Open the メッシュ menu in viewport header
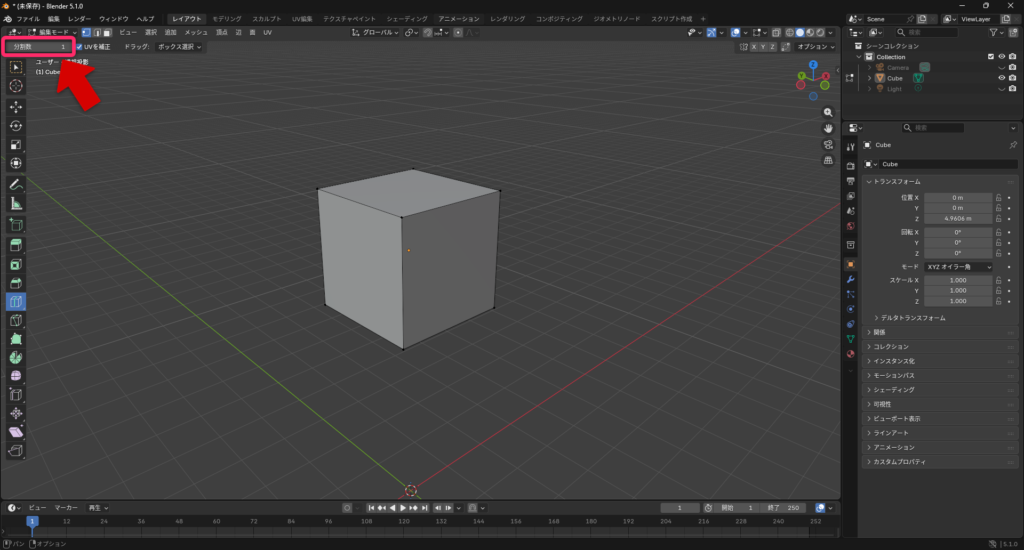 coord(196,33)
